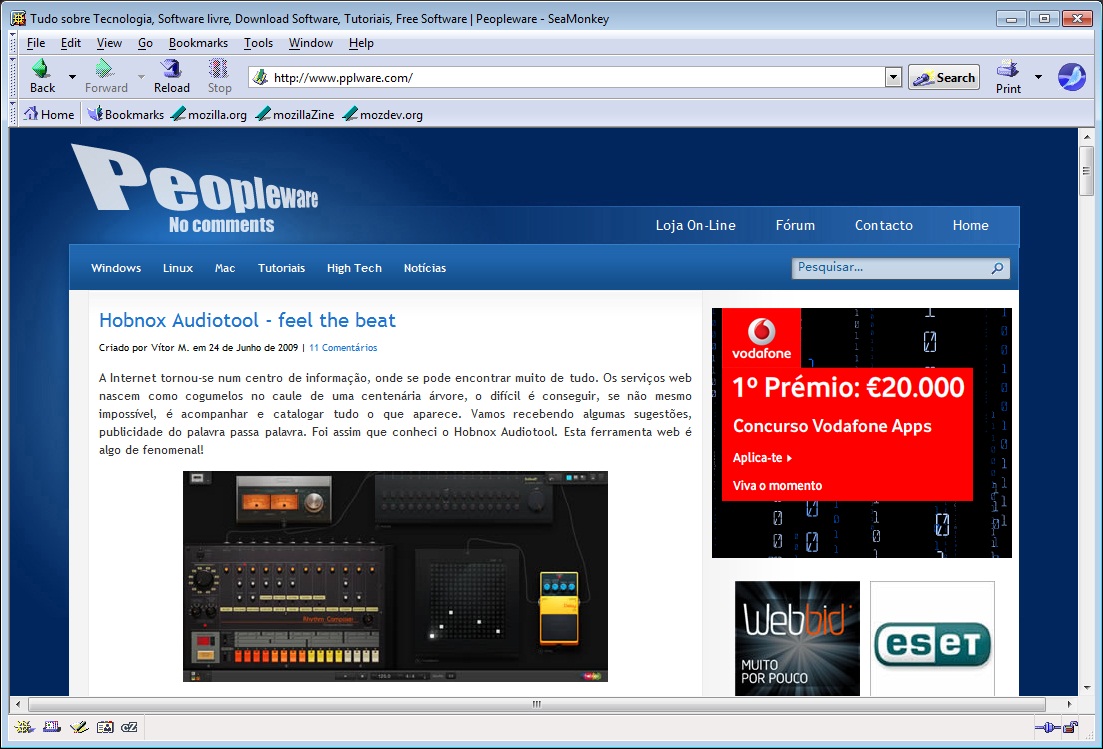Open the mozilla.org bookmark
Viewport: 1103px width, 749px height.
pyautogui.click(x=209, y=114)
